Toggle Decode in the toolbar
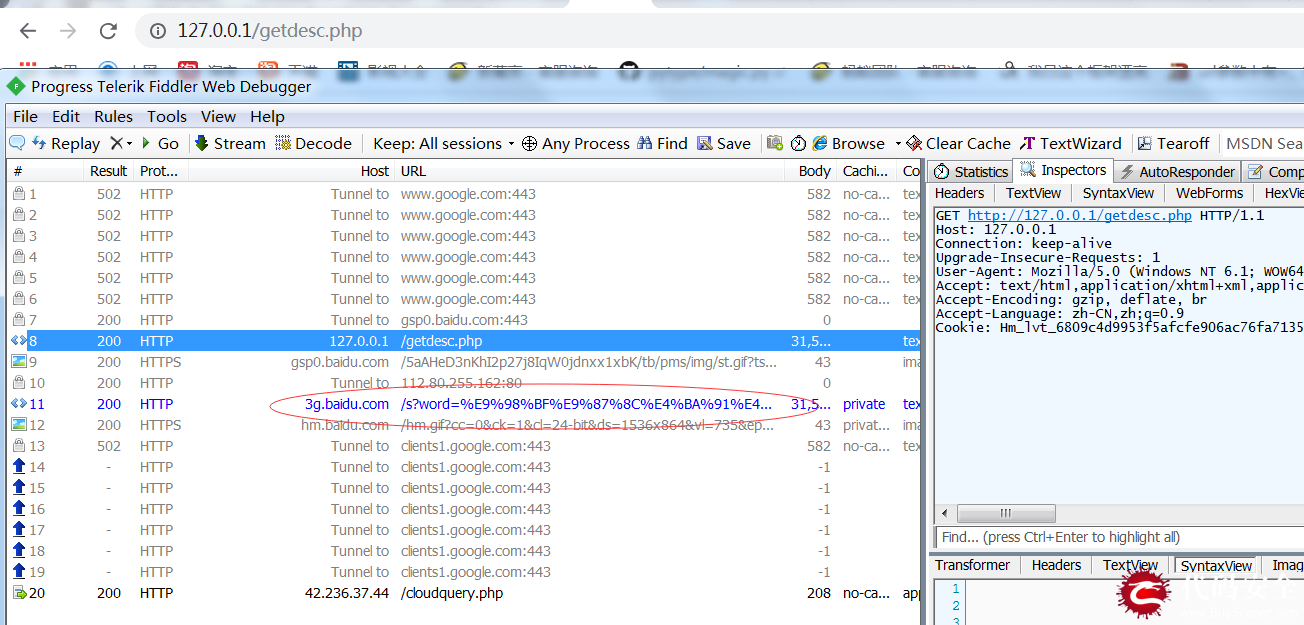The height and width of the screenshot is (625, 1304). click(x=314, y=143)
